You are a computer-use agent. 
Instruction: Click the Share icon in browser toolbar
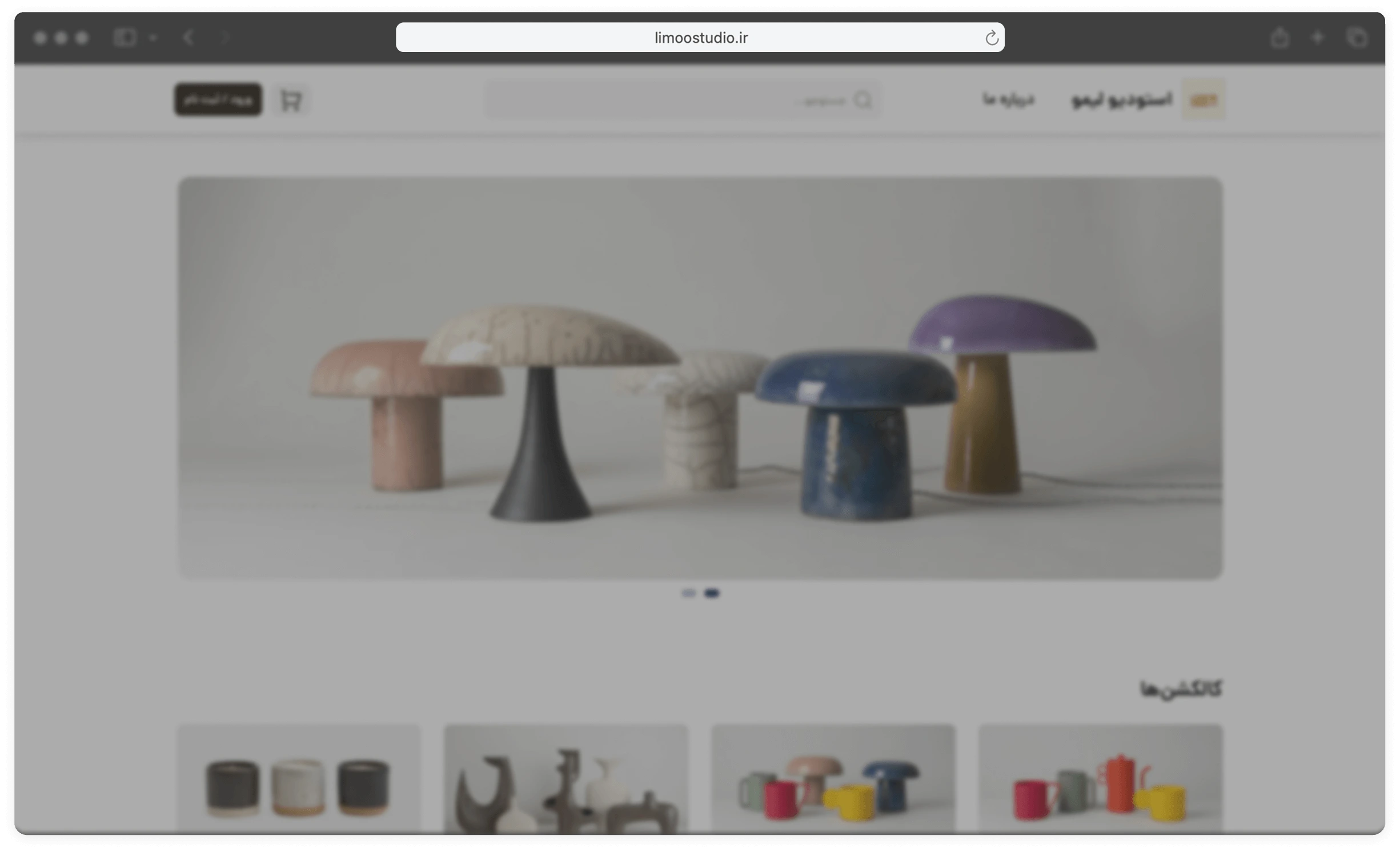tap(1279, 38)
